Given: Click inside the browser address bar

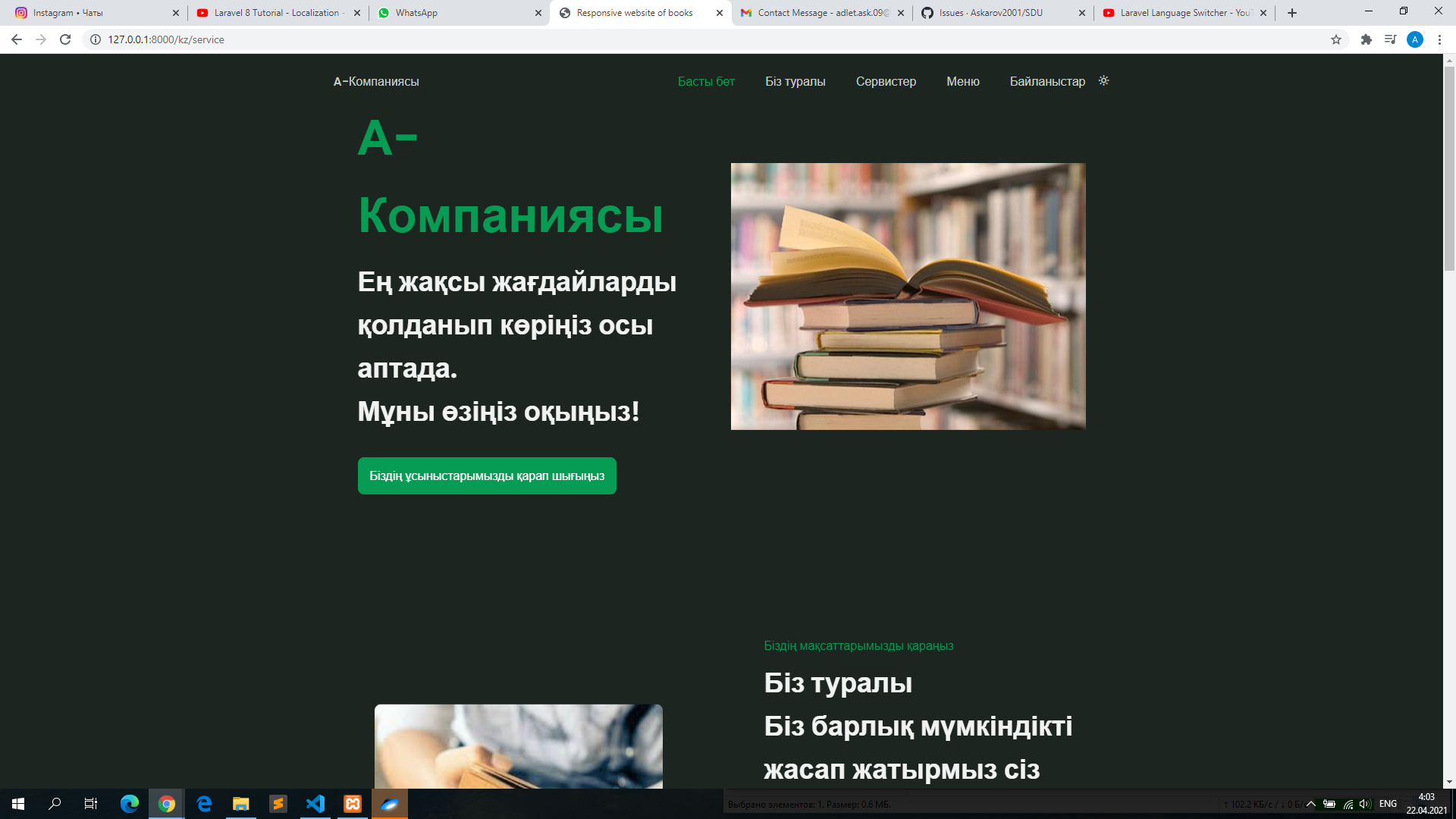Looking at the screenshot, I should [303, 39].
